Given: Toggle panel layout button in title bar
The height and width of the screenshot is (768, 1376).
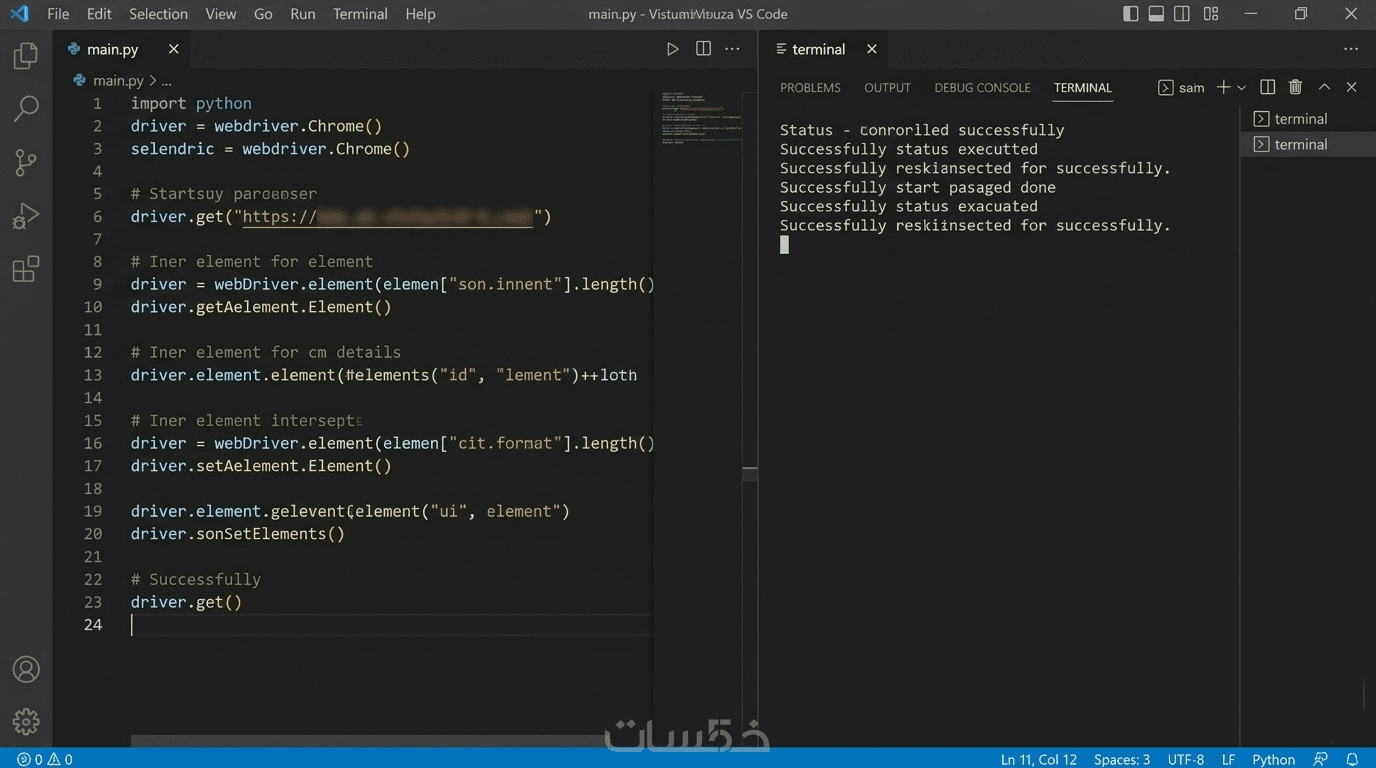Looking at the screenshot, I should [x=1156, y=14].
